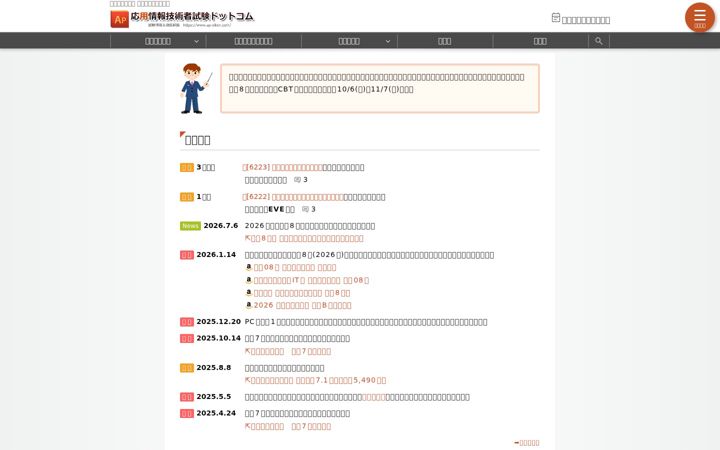Click the date text 2025.4.24
720x450 pixels.
coord(216,413)
